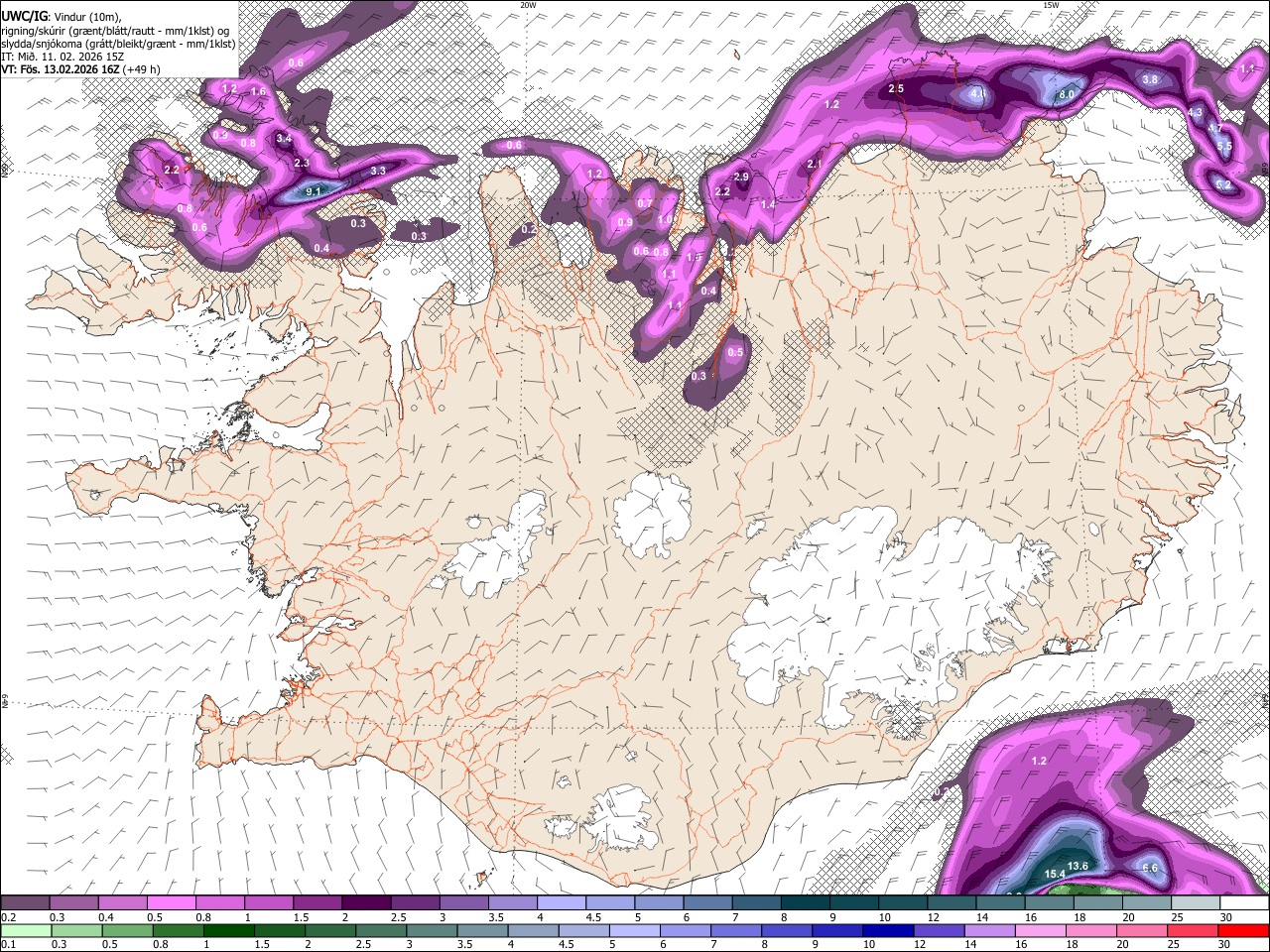This screenshot has width=1270, height=952.
Task: Select snow legend swatch between 0.2 and 0.3
Action: pos(25,903)
